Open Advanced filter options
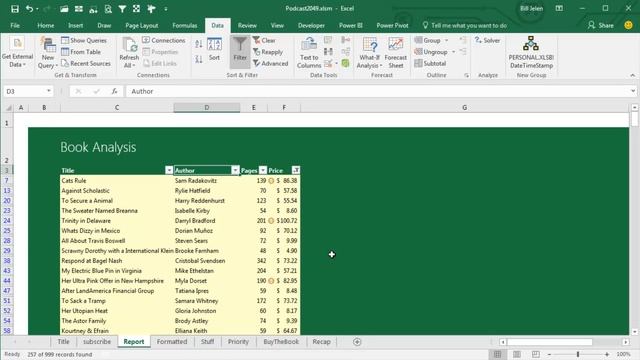The image size is (640, 360). pos(270,63)
